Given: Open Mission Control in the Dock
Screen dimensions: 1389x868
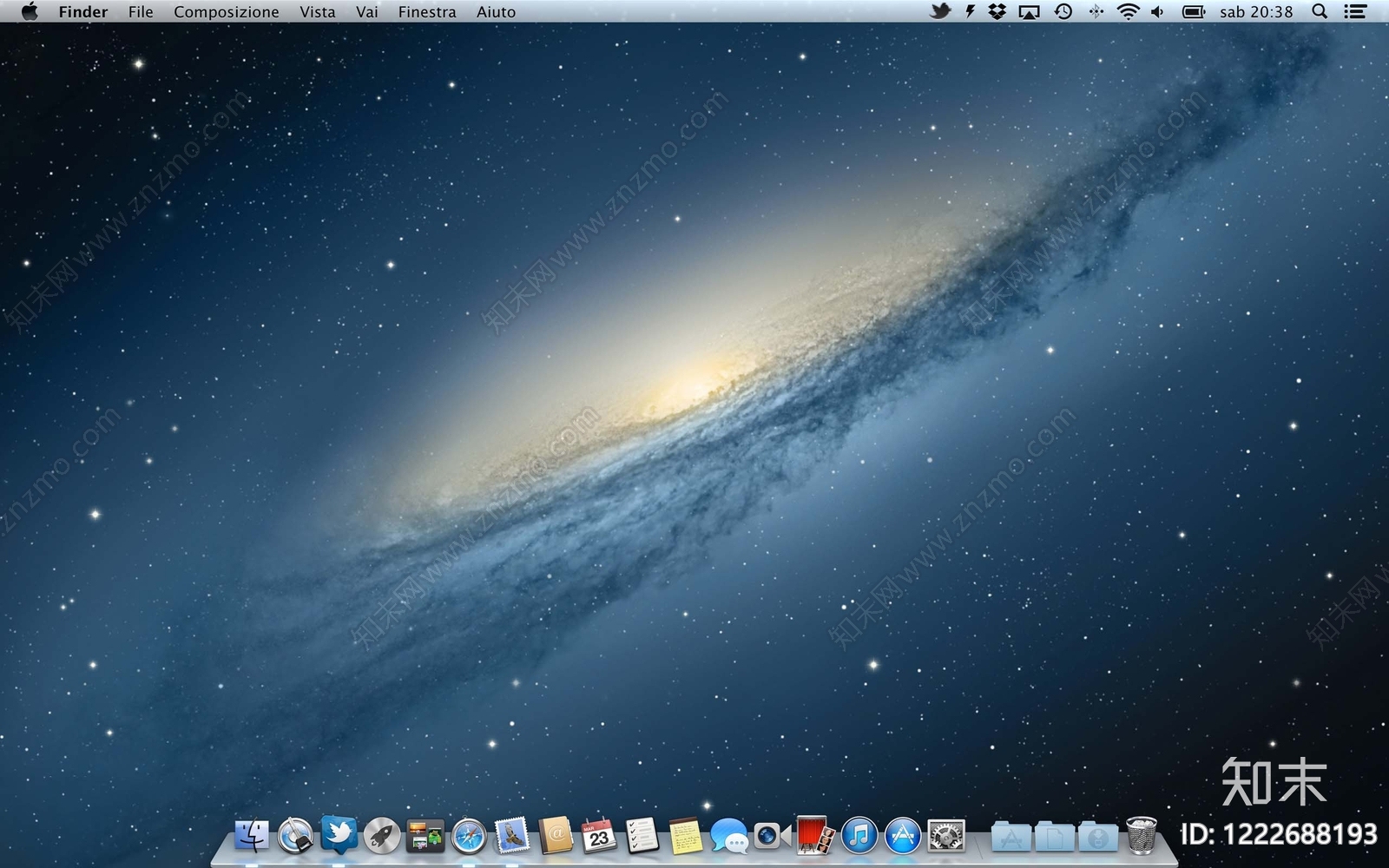Looking at the screenshot, I should 425,836.
